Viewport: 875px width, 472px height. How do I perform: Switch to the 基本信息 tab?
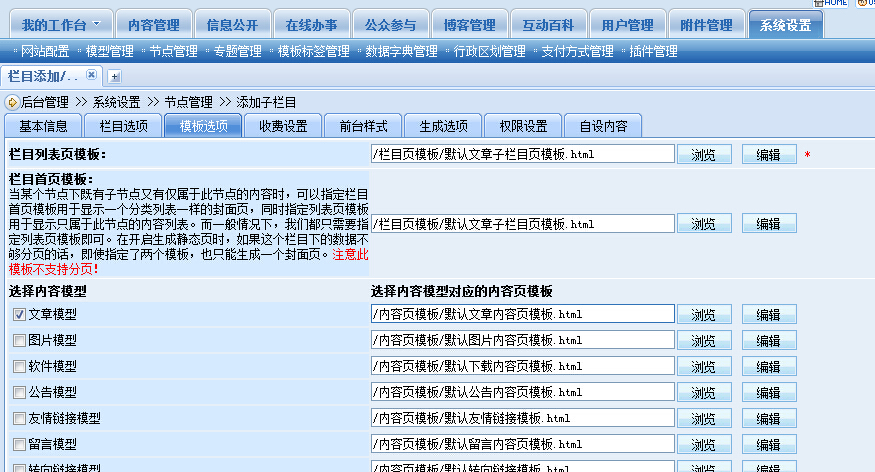tap(44, 126)
